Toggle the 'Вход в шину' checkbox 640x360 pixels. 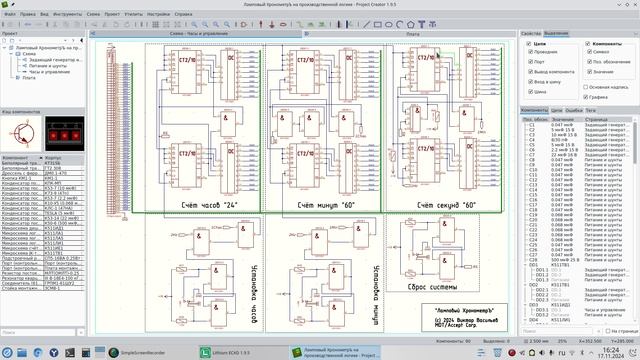tap(531, 82)
